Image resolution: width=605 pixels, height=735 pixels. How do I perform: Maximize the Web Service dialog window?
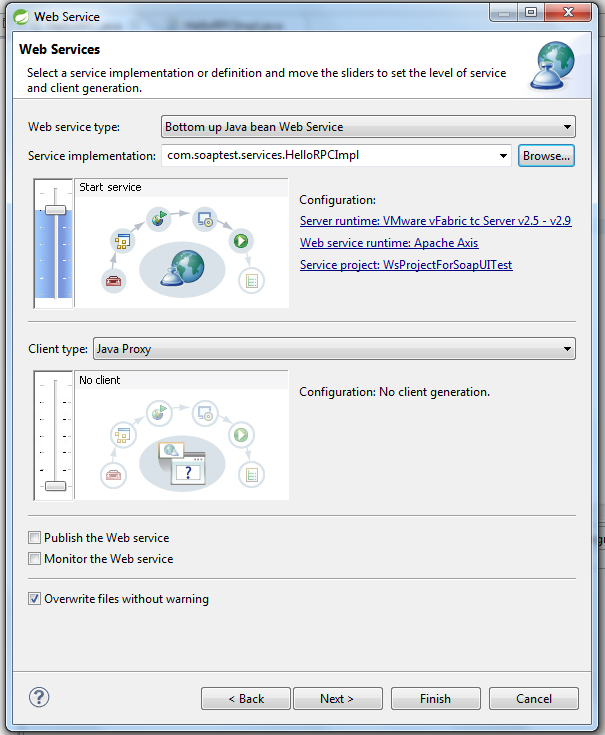531,12
